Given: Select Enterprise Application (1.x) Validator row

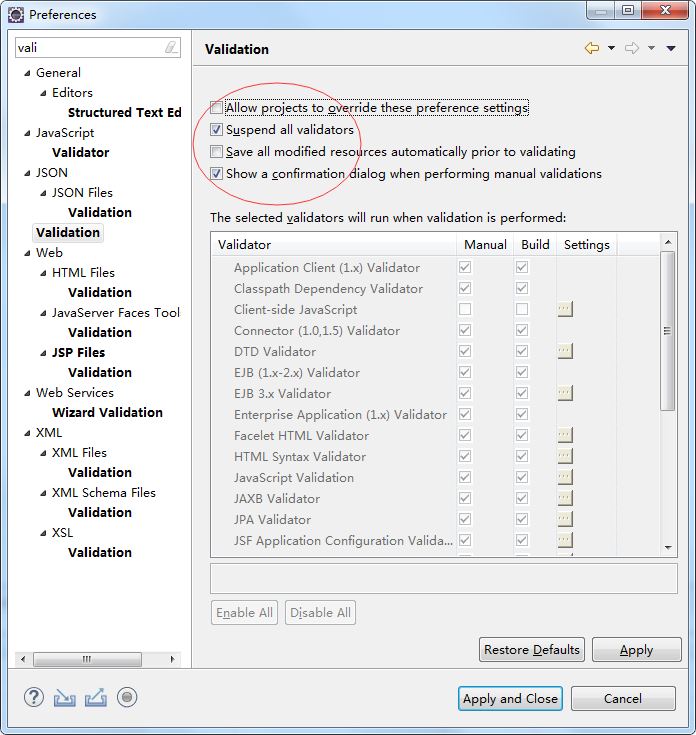Looking at the screenshot, I should [x=340, y=414].
